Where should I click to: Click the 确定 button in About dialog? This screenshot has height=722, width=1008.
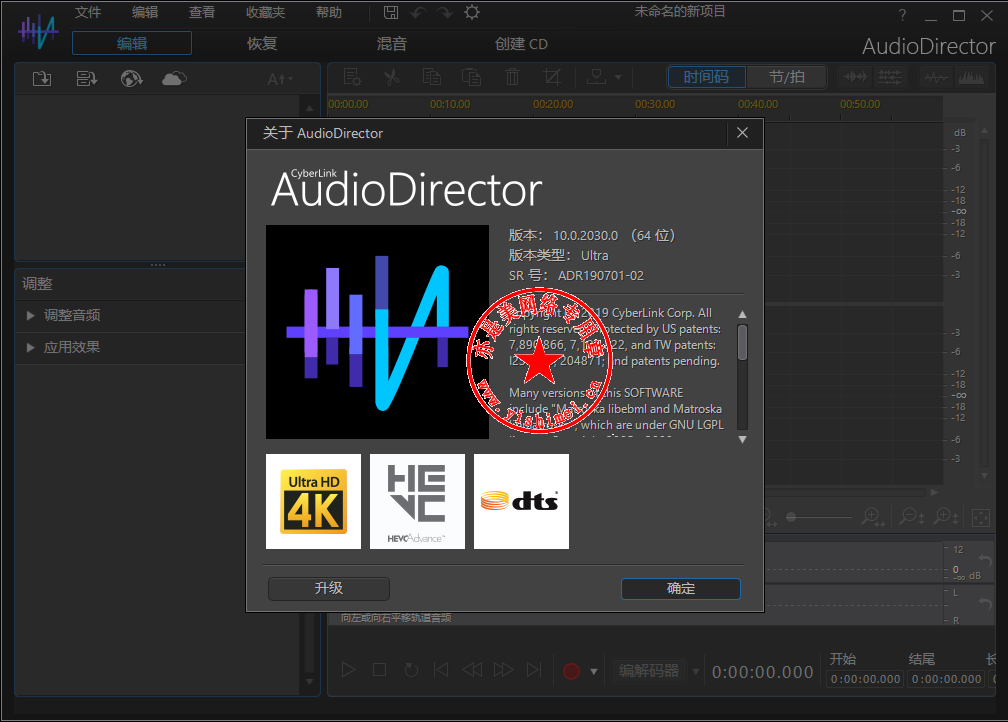[x=681, y=588]
